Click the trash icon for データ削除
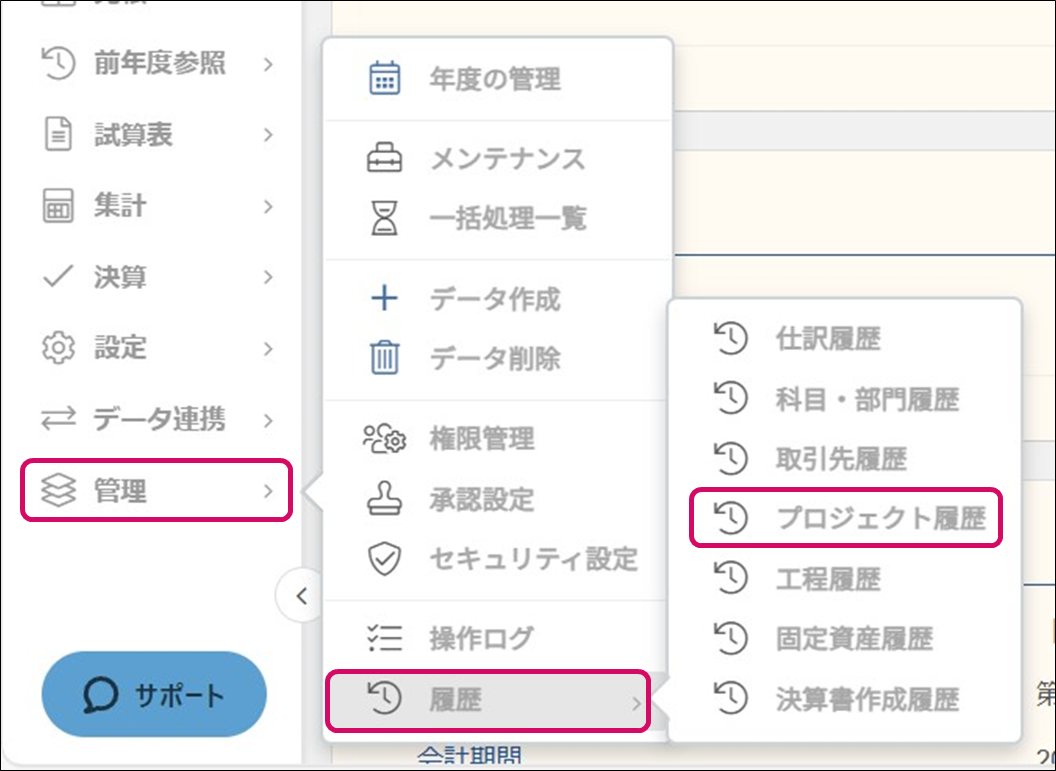The height and width of the screenshot is (771, 1056). (385, 358)
